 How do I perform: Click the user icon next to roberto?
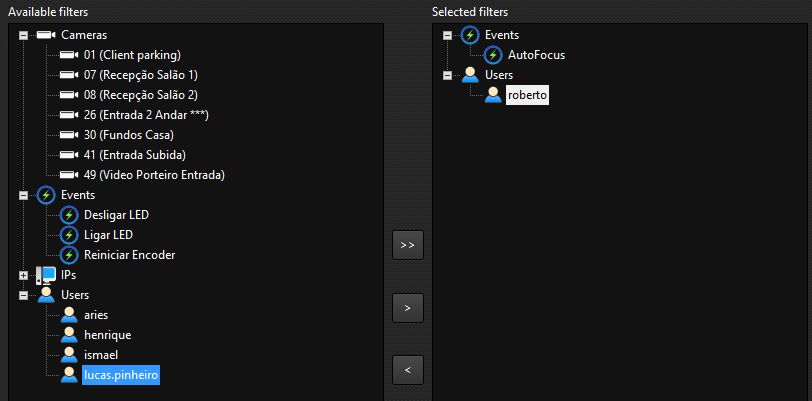(493, 95)
